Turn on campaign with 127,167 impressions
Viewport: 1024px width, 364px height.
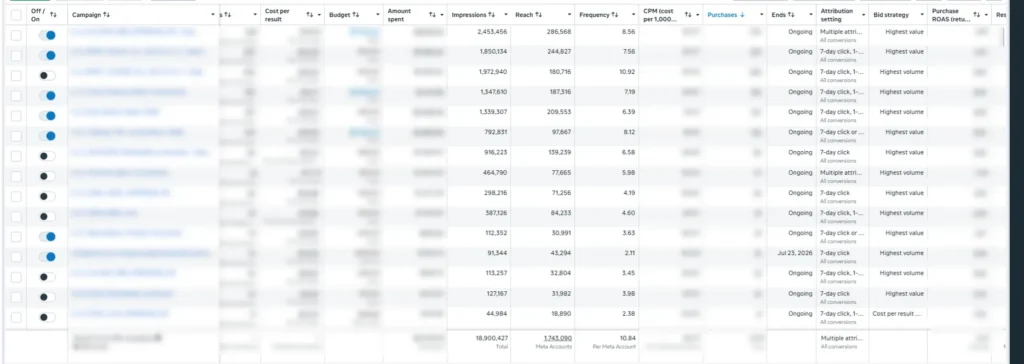47,297
